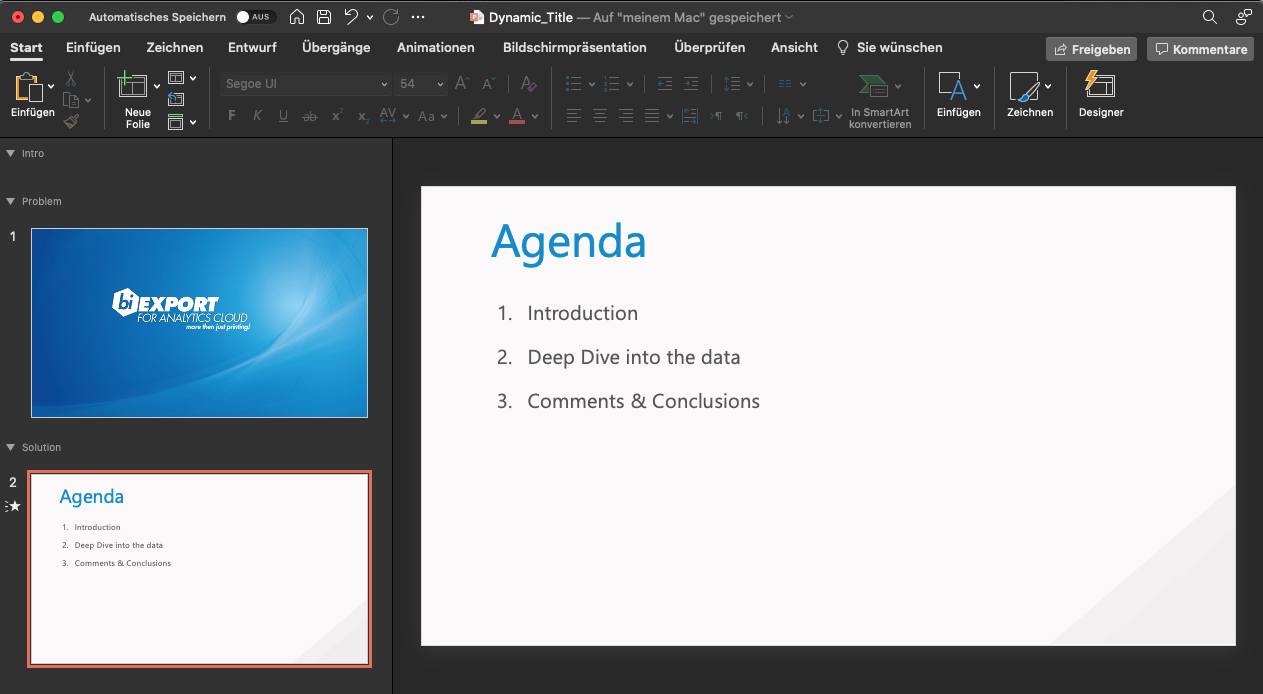Reset the slide with the reset icon
Image resolution: width=1263 pixels, height=694 pixels.
click(x=176, y=100)
